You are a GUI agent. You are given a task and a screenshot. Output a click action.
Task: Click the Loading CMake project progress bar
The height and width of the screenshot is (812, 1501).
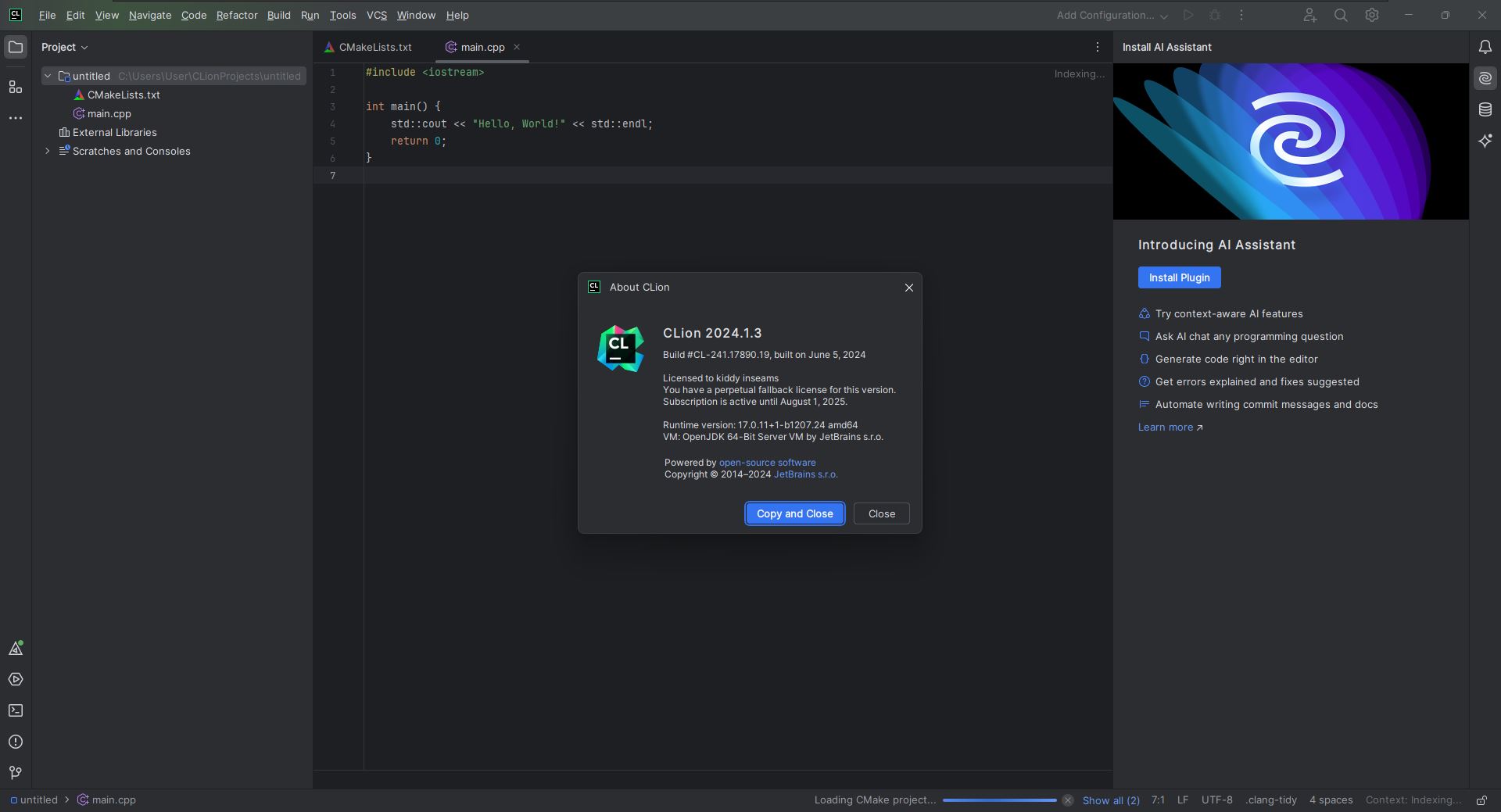[x=998, y=800]
